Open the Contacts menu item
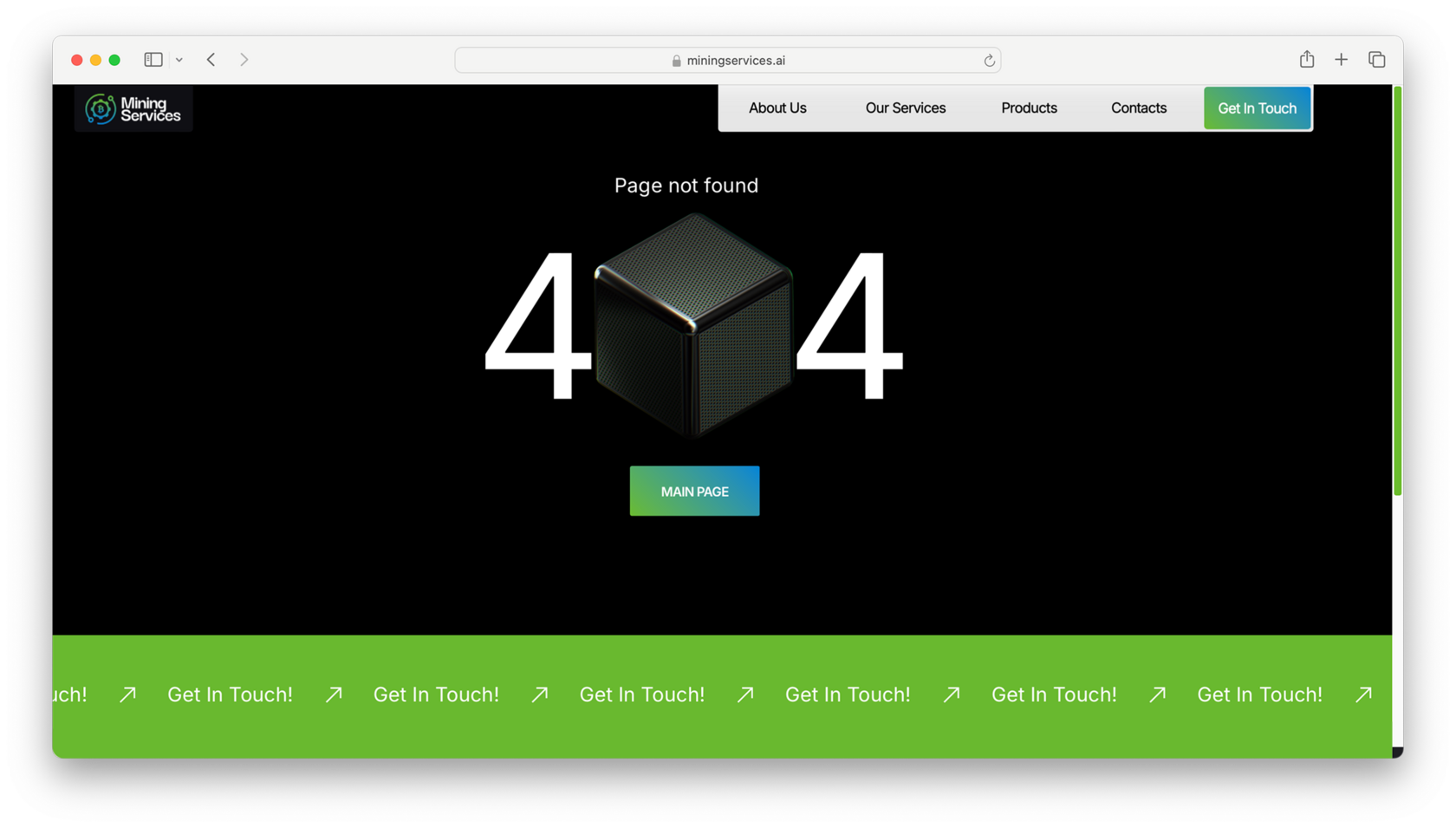This screenshot has height=828, width=1456. (1139, 108)
